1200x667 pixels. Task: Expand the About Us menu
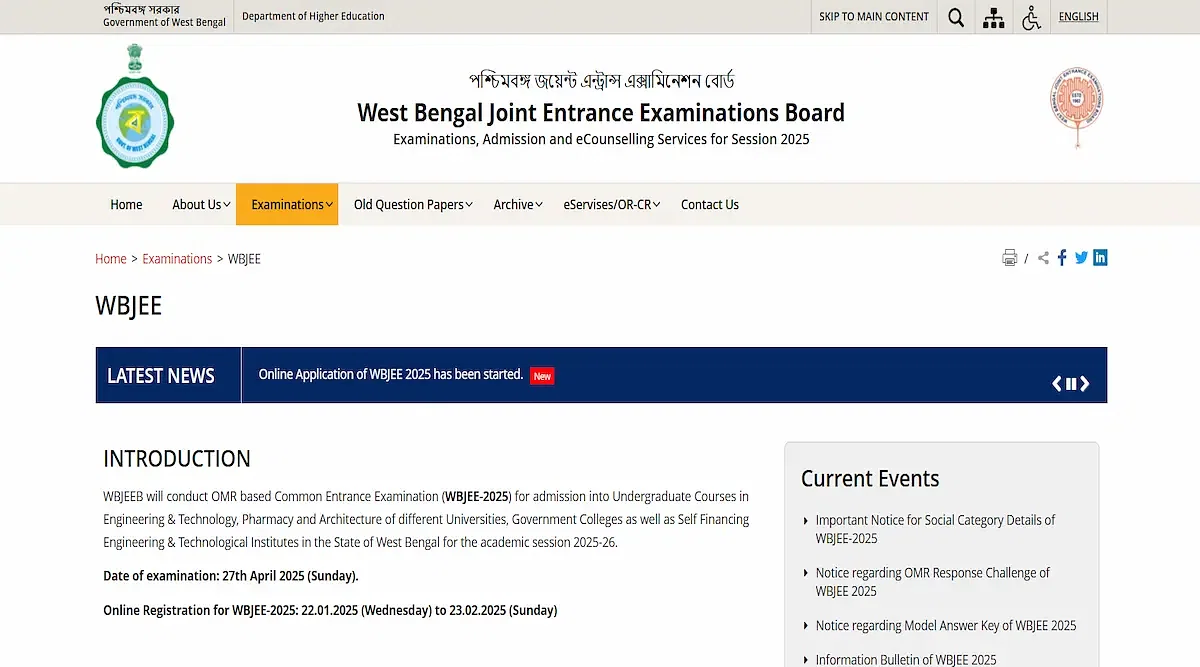202,204
